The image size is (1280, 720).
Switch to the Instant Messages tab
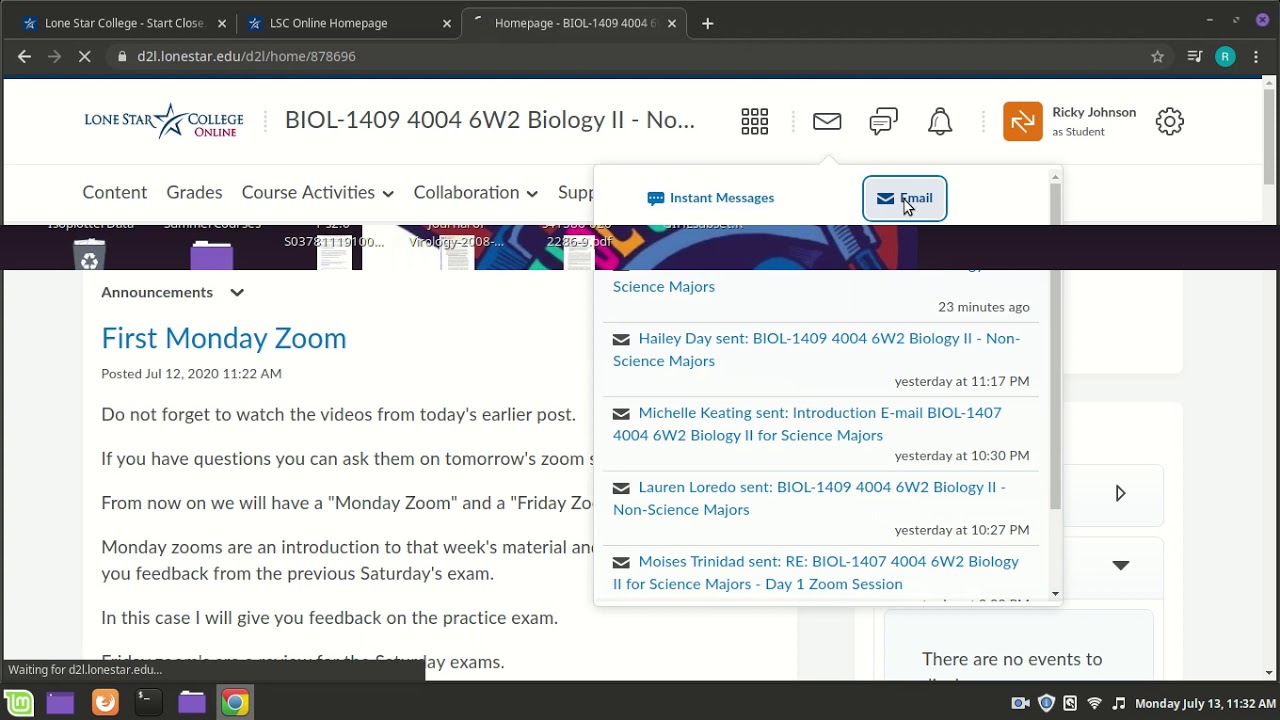pyautogui.click(x=711, y=198)
